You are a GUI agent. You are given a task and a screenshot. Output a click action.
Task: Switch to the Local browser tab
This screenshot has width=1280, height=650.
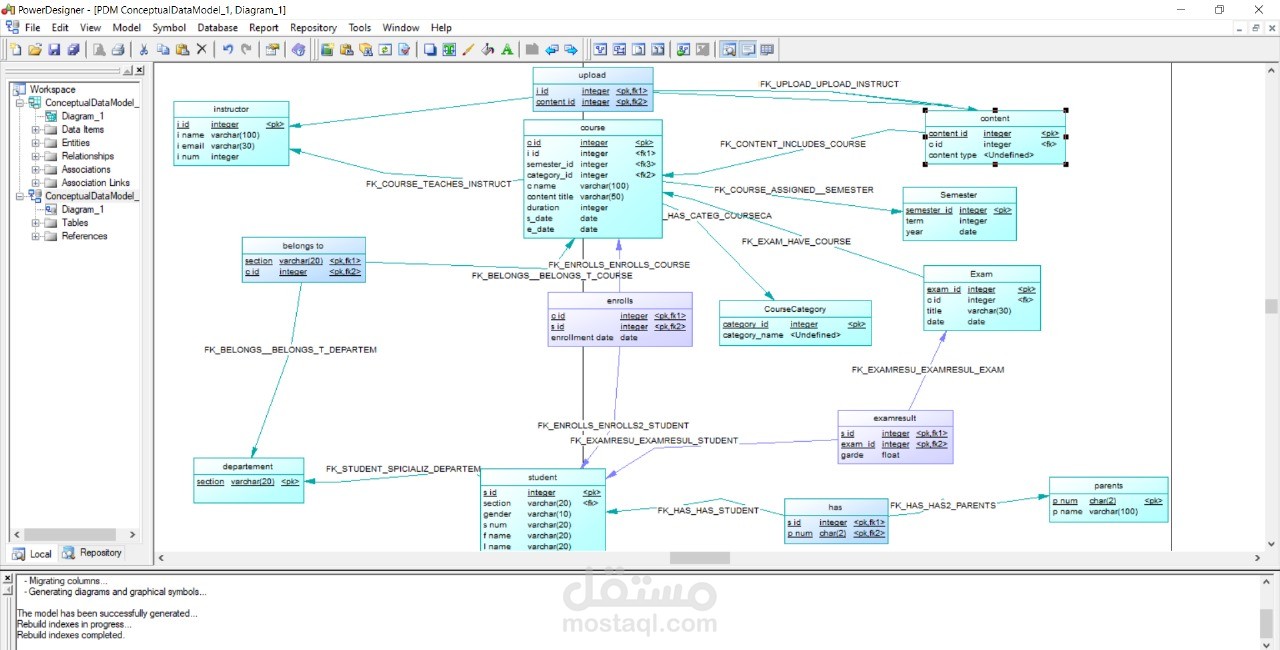[x=32, y=553]
